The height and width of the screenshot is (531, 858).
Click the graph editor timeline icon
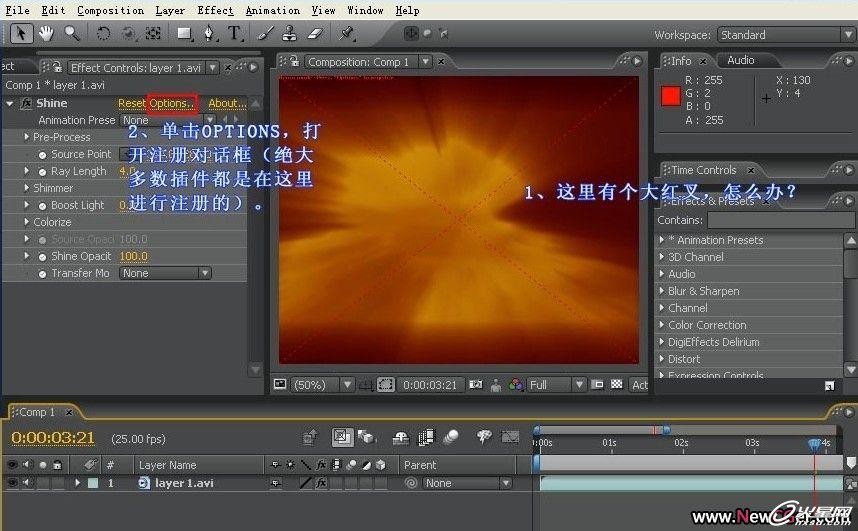[510, 437]
